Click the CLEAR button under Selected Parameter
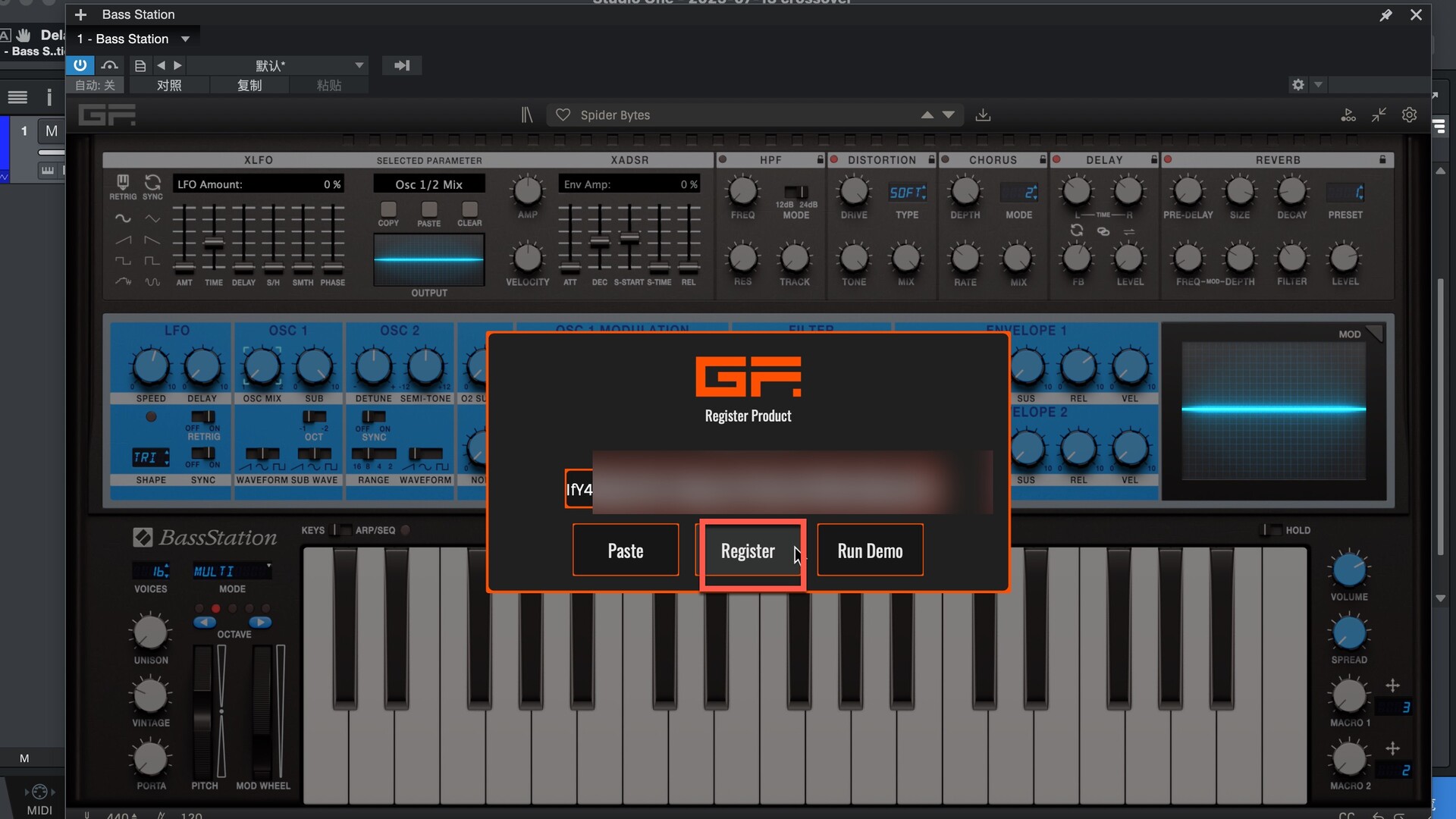Screen dimensions: 1456x819 point(469,209)
